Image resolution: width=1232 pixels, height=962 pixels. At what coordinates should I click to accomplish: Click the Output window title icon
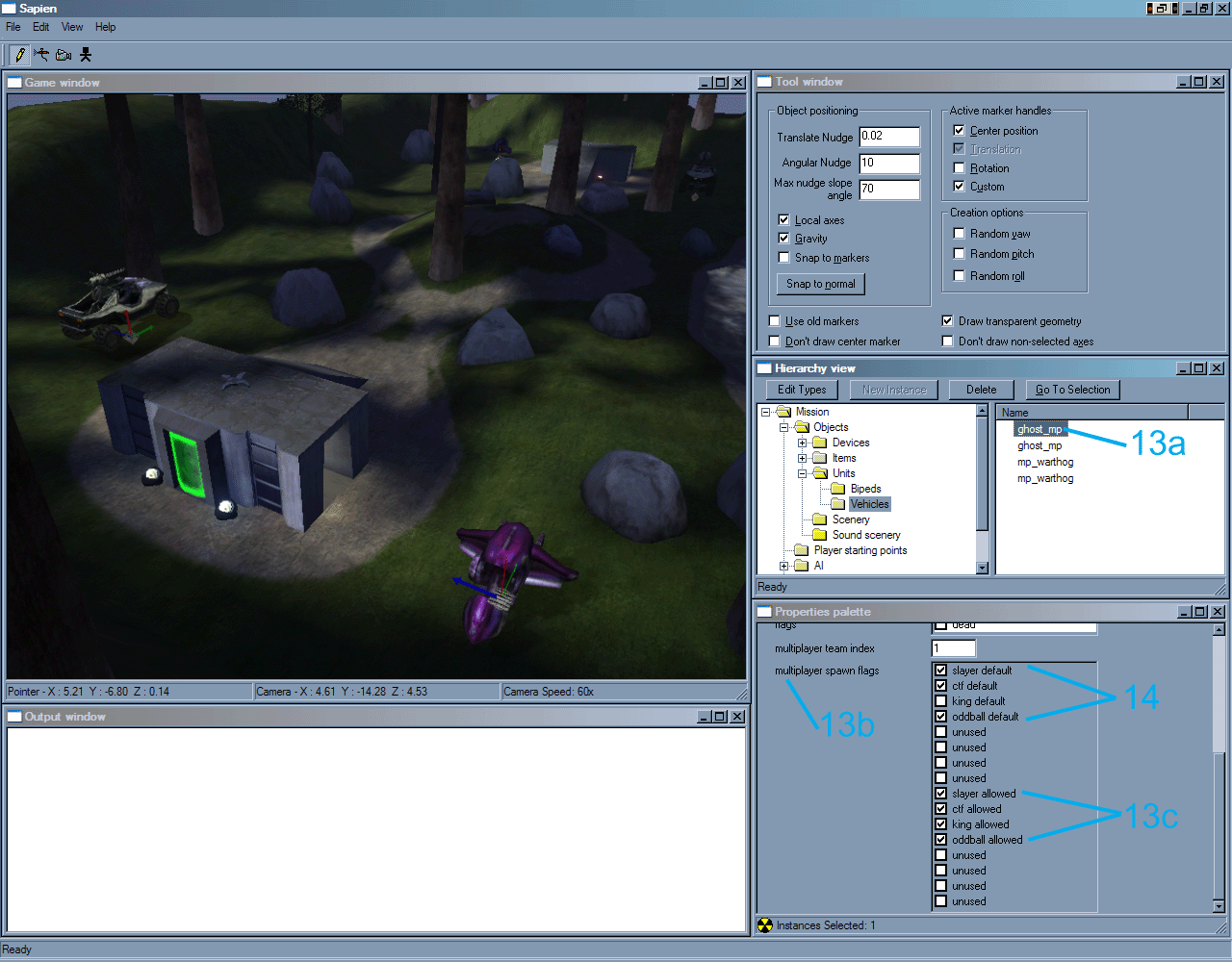pyautogui.click(x=14, y=717)
